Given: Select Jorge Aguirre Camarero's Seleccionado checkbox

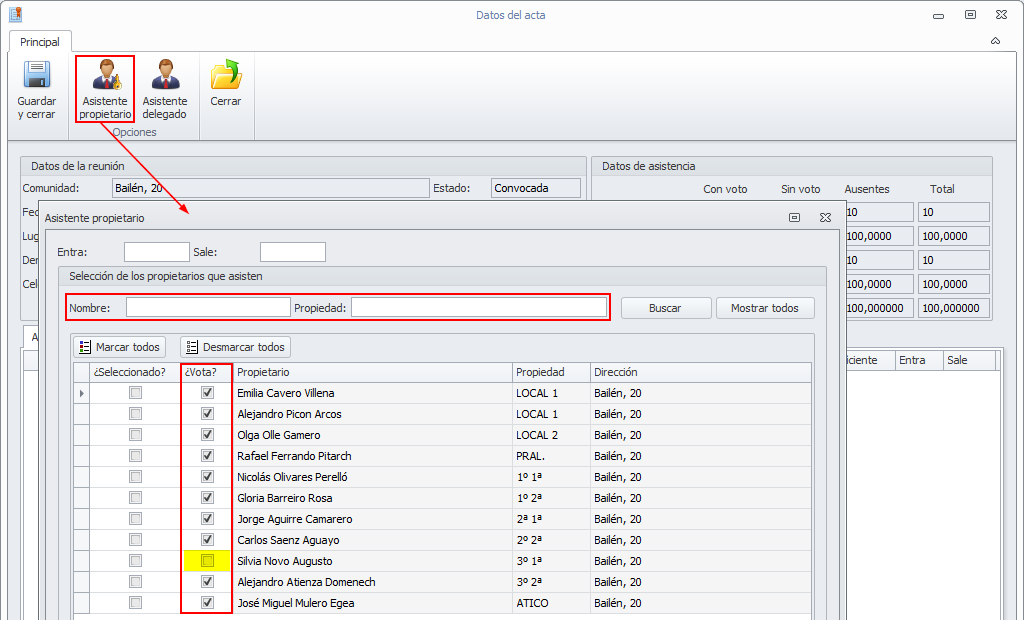Looking at the screenshot, I should [x=135, y=519].
